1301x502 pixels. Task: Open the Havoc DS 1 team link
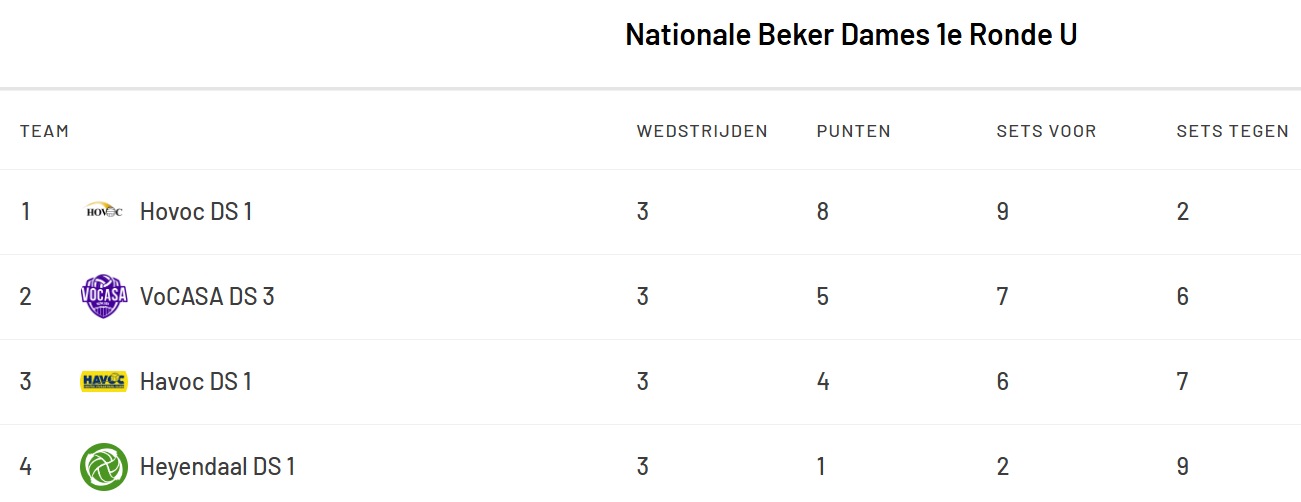point(196,382)
